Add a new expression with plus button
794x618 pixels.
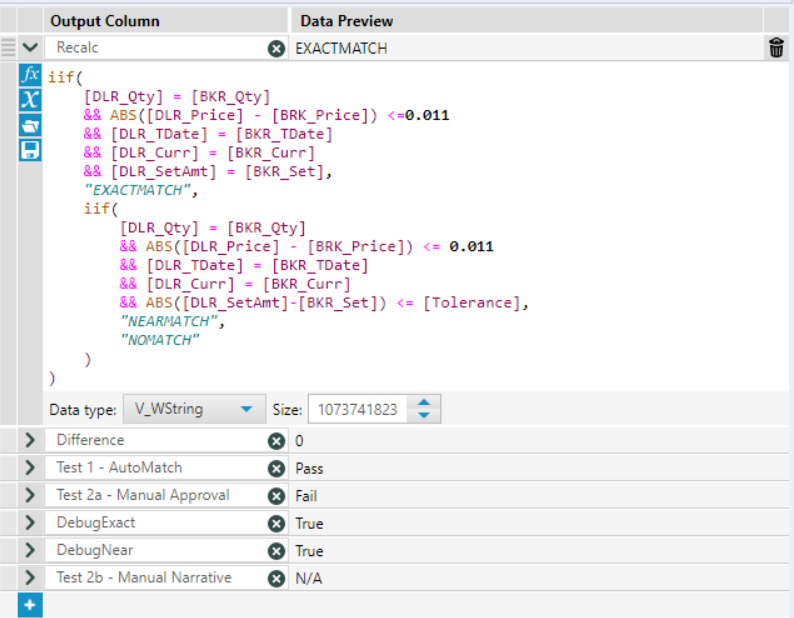tap(30, 605)
